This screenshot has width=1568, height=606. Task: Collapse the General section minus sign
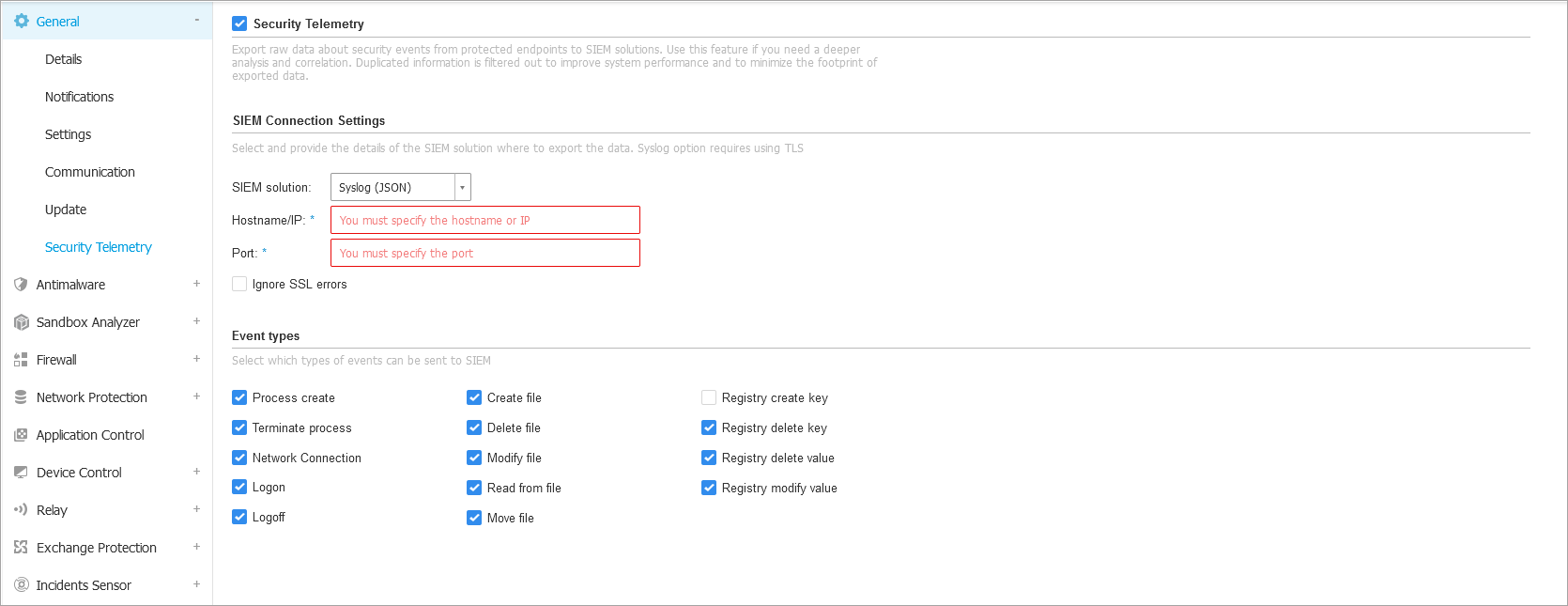point(196,21)
